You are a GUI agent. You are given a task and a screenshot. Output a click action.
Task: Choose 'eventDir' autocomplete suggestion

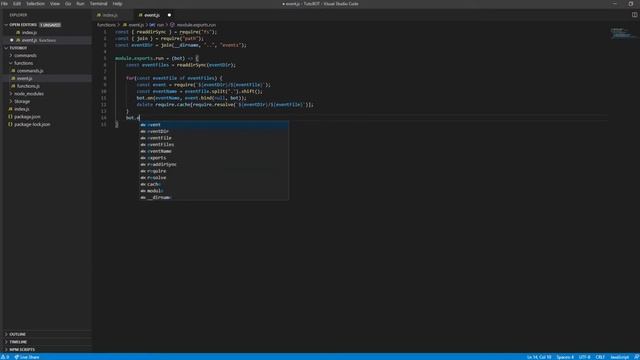click(214, 131)
